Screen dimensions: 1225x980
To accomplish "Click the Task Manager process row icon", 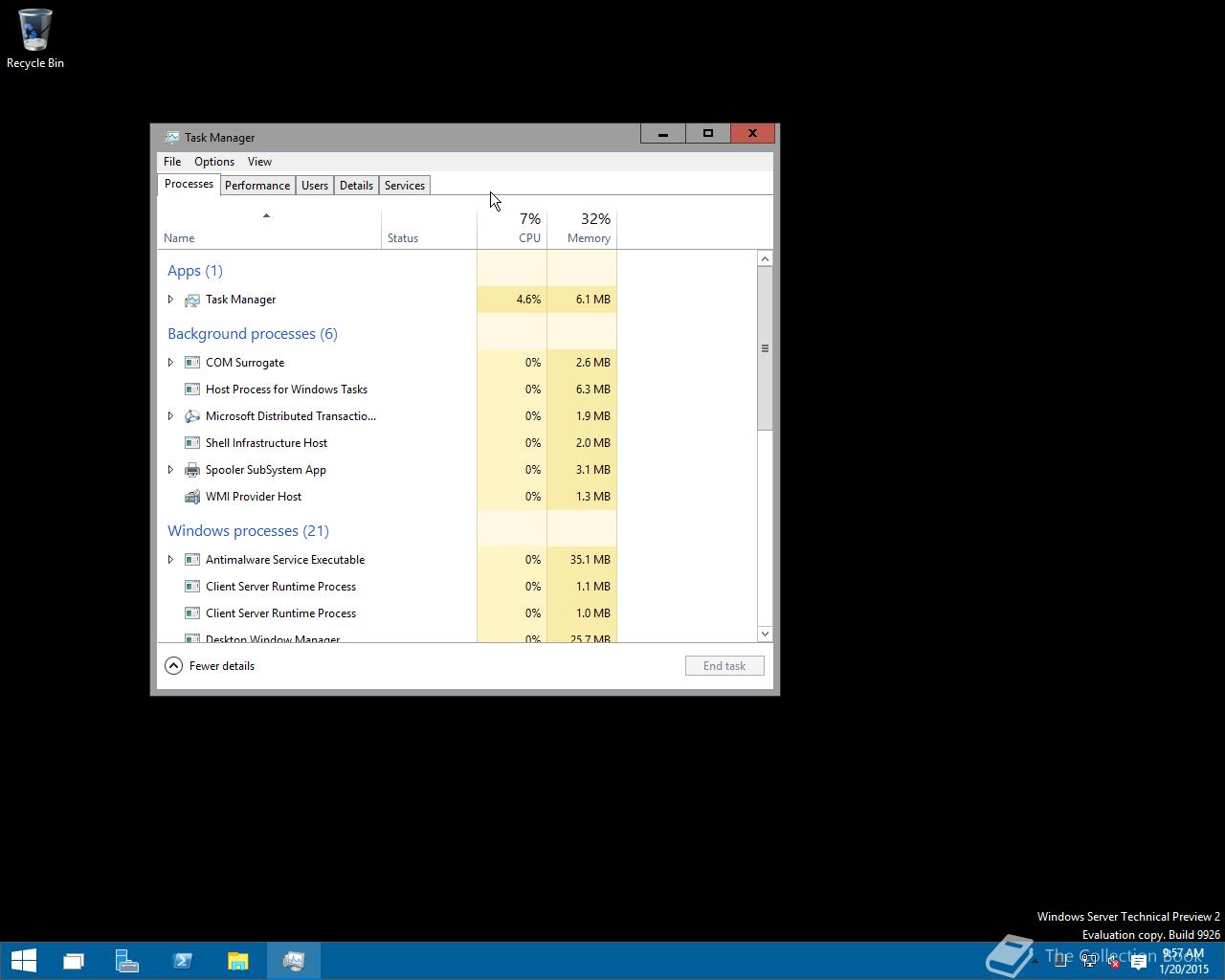I will coord(192,300).
